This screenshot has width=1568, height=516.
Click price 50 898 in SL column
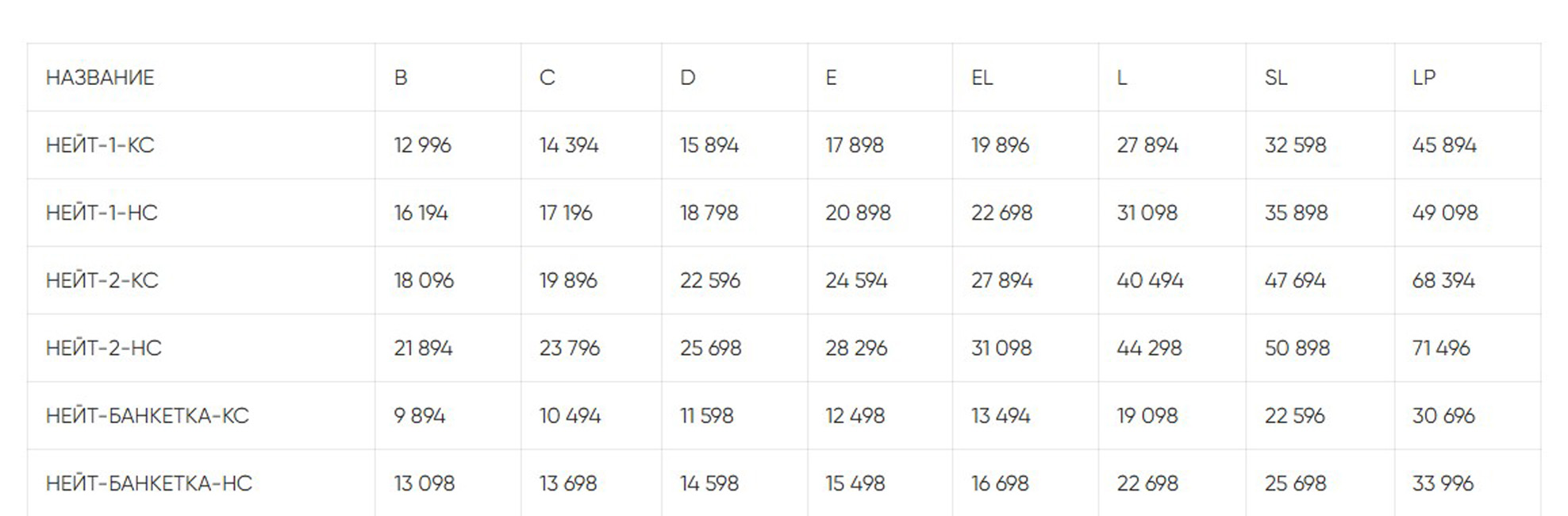1297,348
